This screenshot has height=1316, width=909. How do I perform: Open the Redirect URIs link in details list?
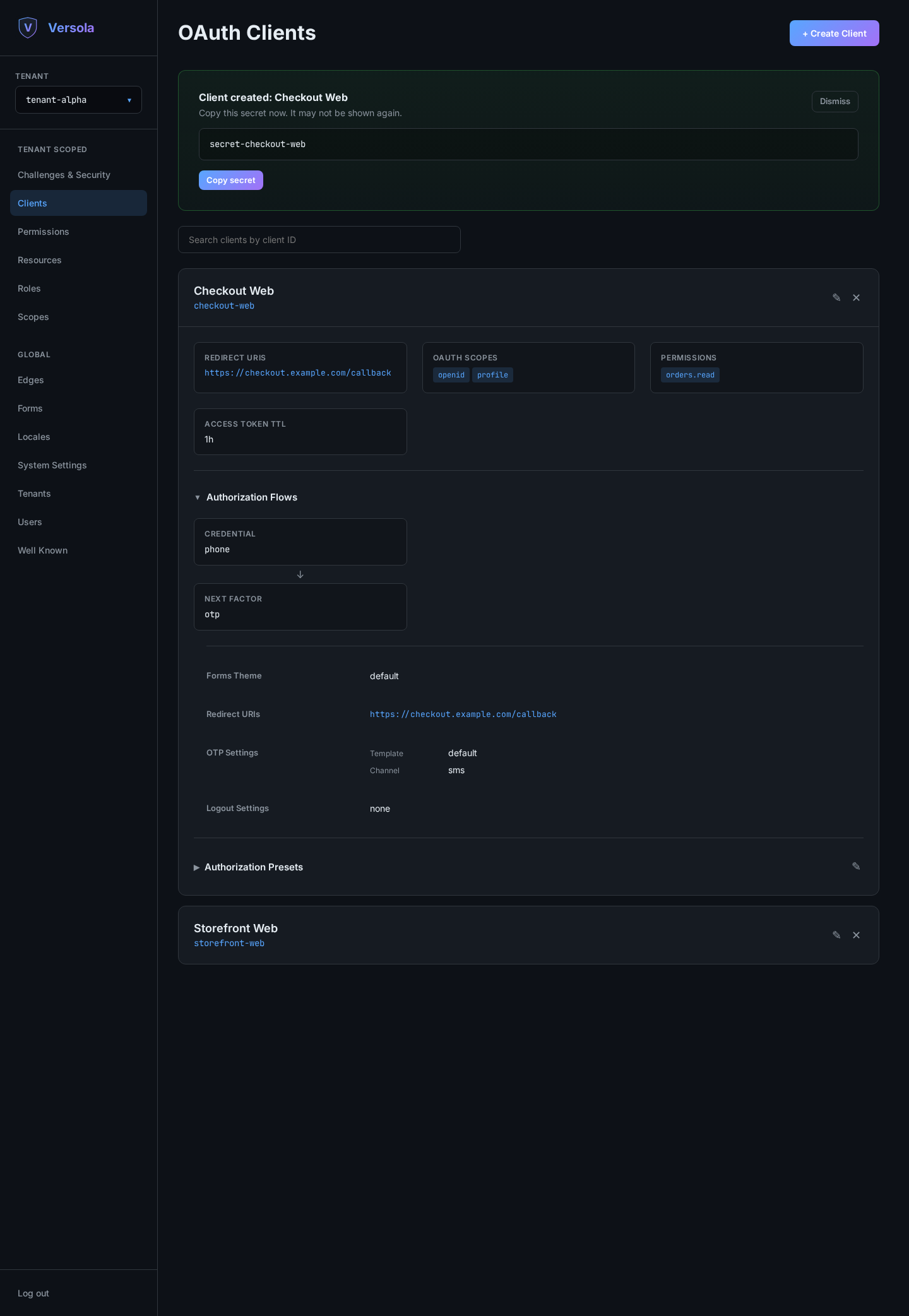pyautogui.click(x=463, y=714)
